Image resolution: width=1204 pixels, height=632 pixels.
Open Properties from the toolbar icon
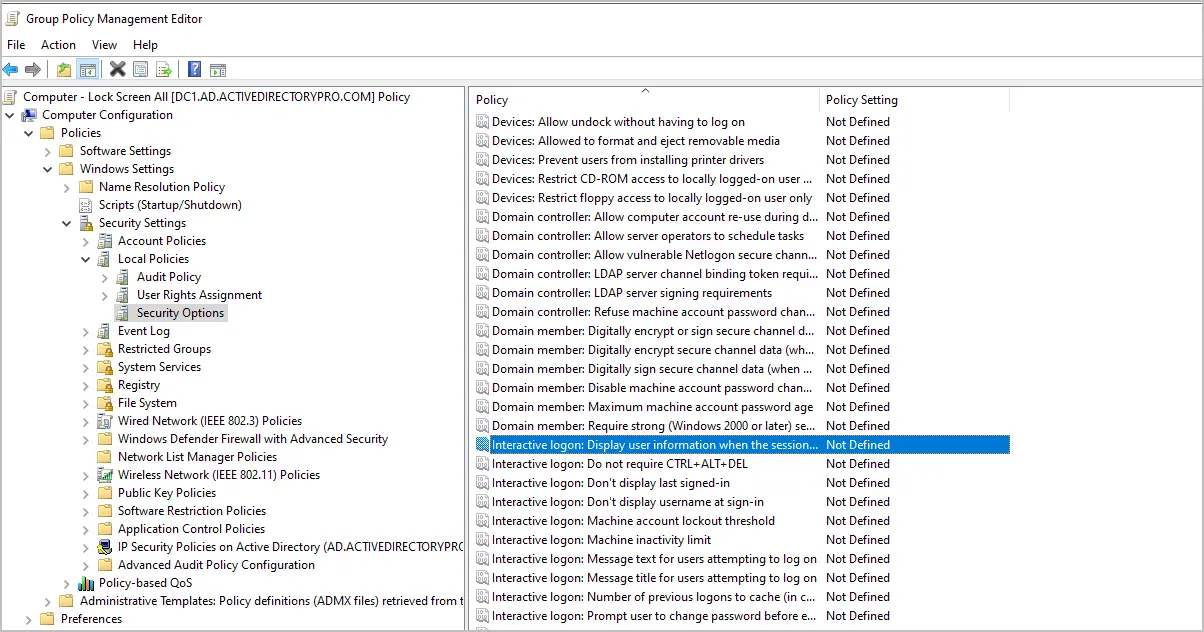tap(141, 69)
